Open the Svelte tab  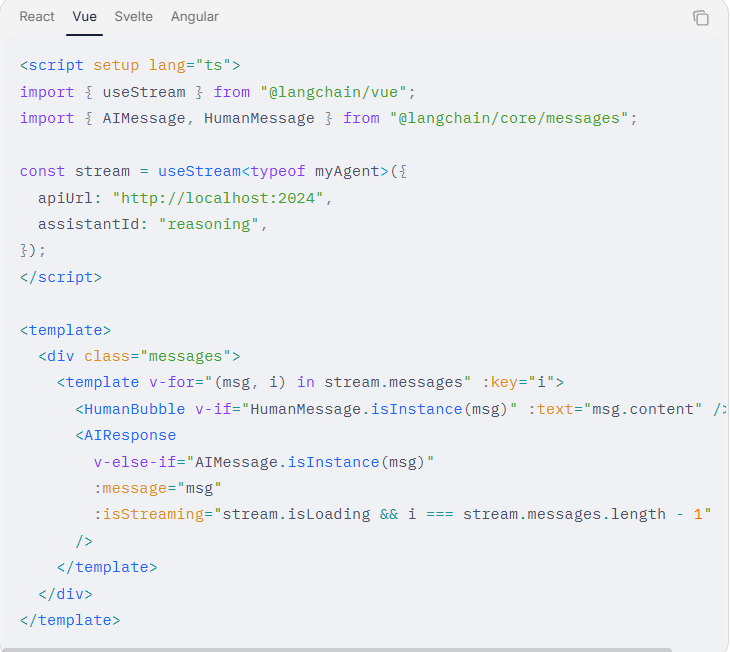(x=134, y=17)
